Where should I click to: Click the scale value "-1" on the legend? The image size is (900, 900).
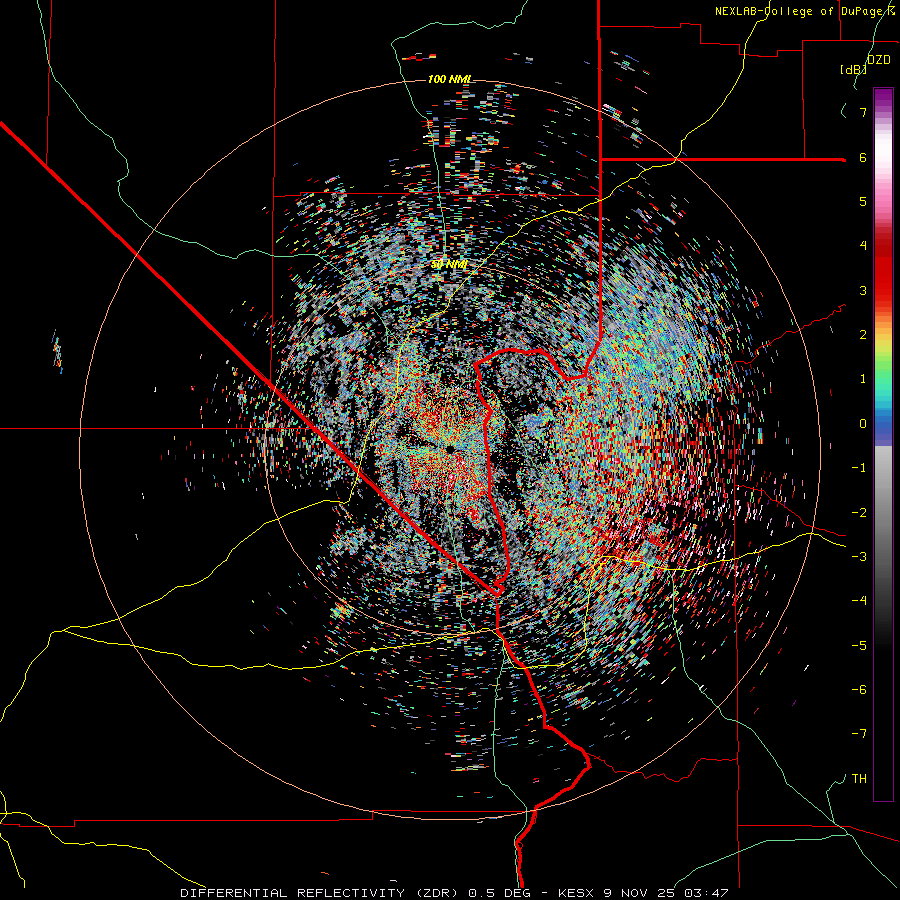point(859,468)
